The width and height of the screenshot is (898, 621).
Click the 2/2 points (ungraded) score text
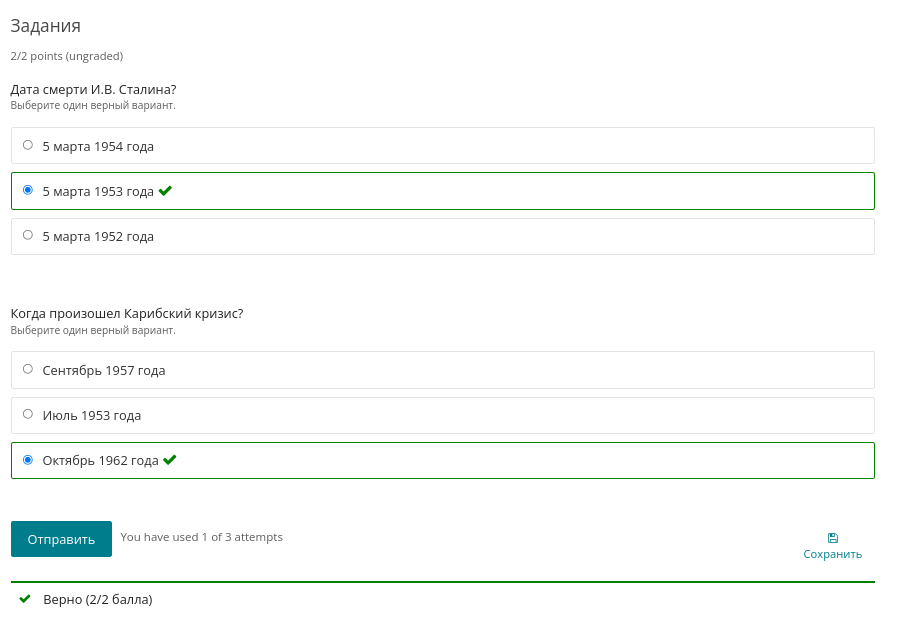[67, 56]
